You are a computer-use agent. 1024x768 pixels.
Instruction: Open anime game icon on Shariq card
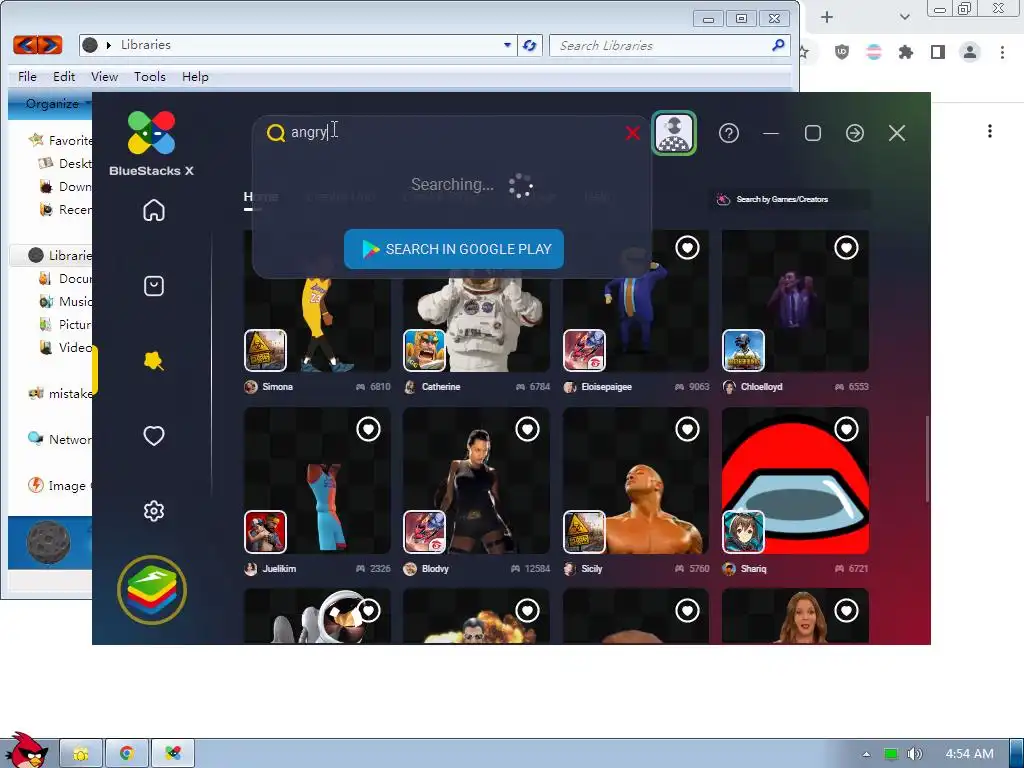click(x=743, y=532)
